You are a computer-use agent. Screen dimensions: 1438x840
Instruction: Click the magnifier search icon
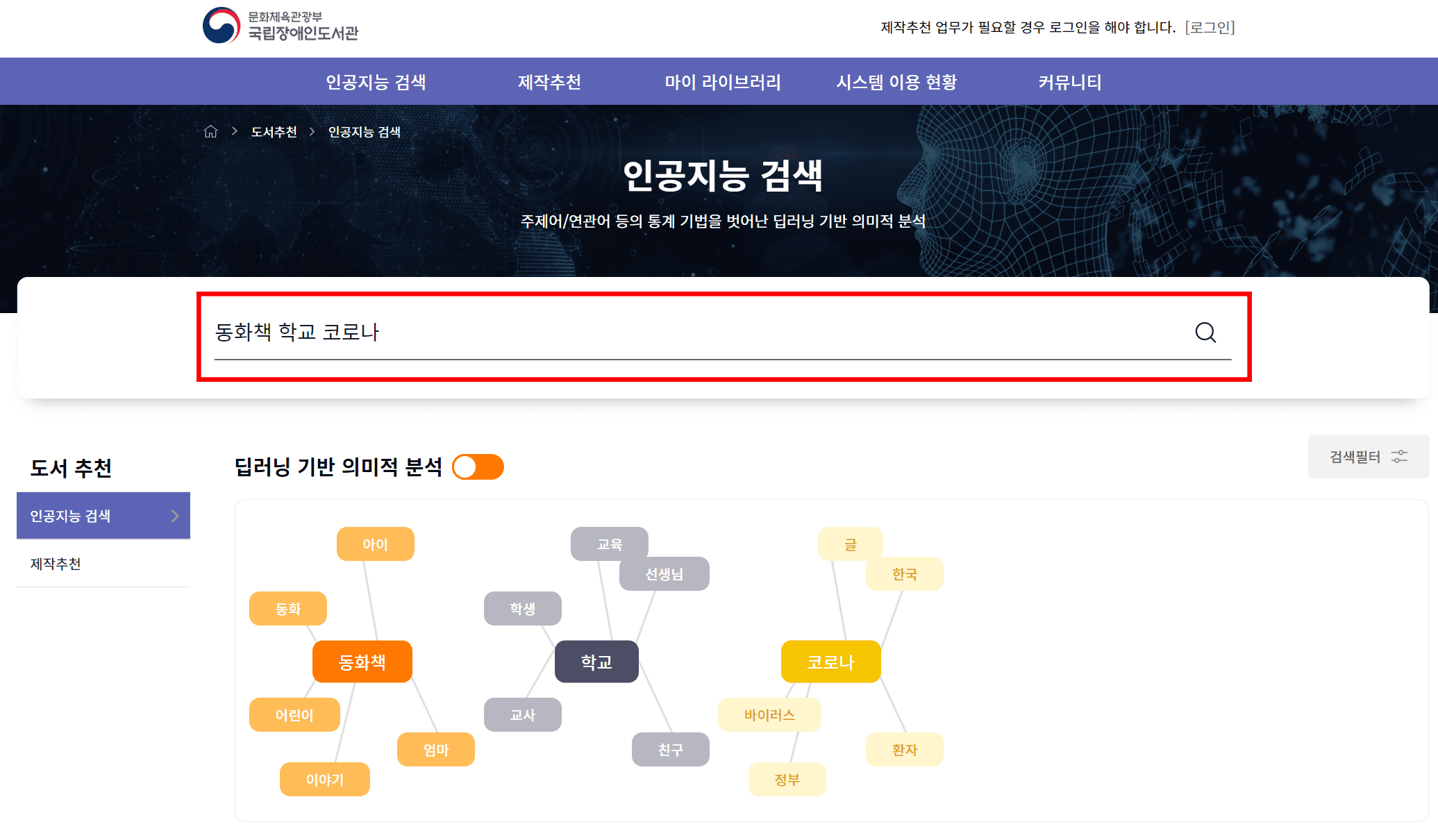[x=1205, y=333]
